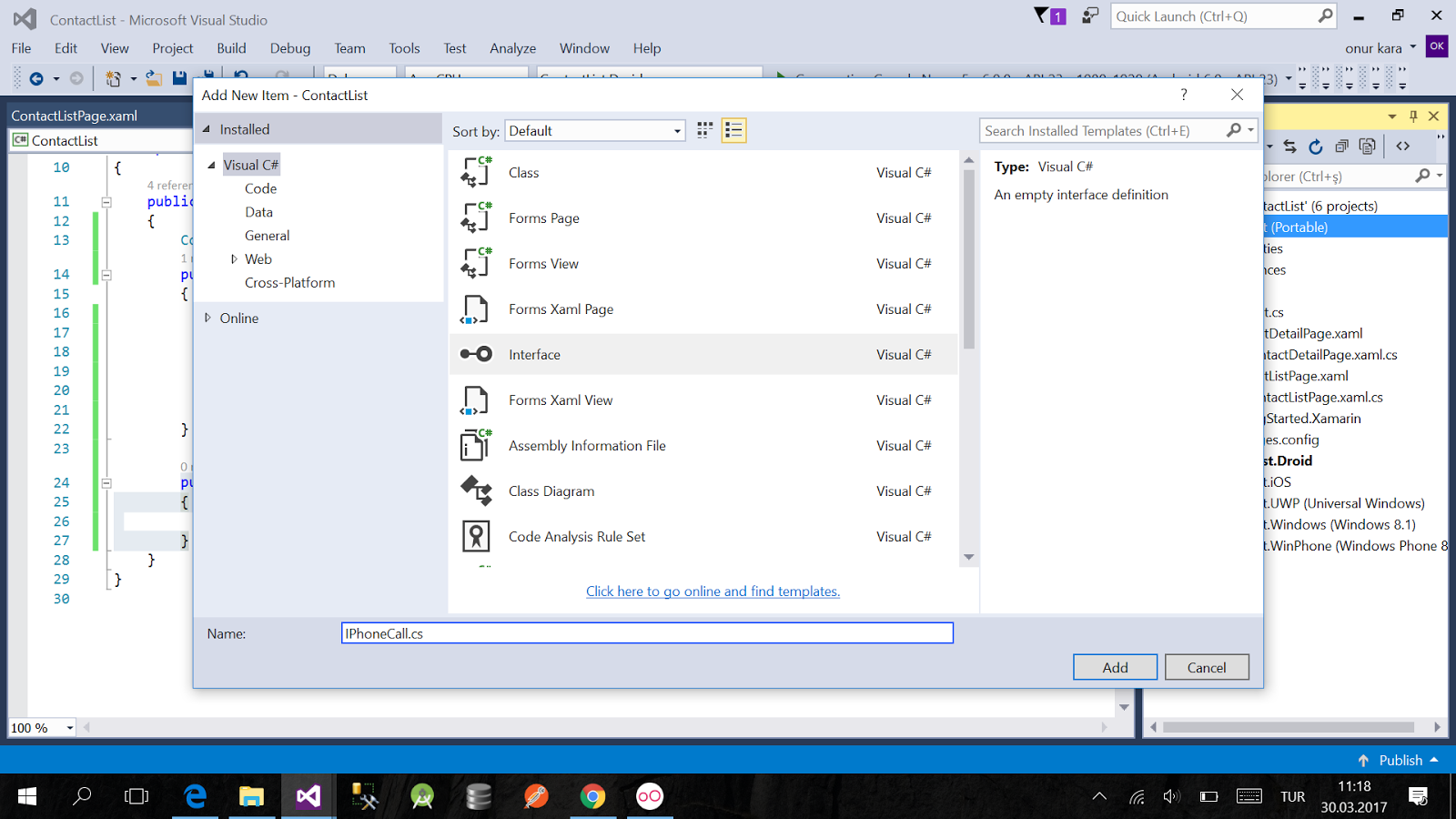Select the Sync with Active Document icon
This screenshot has height=819, width=1456.
pos(1289,146)
